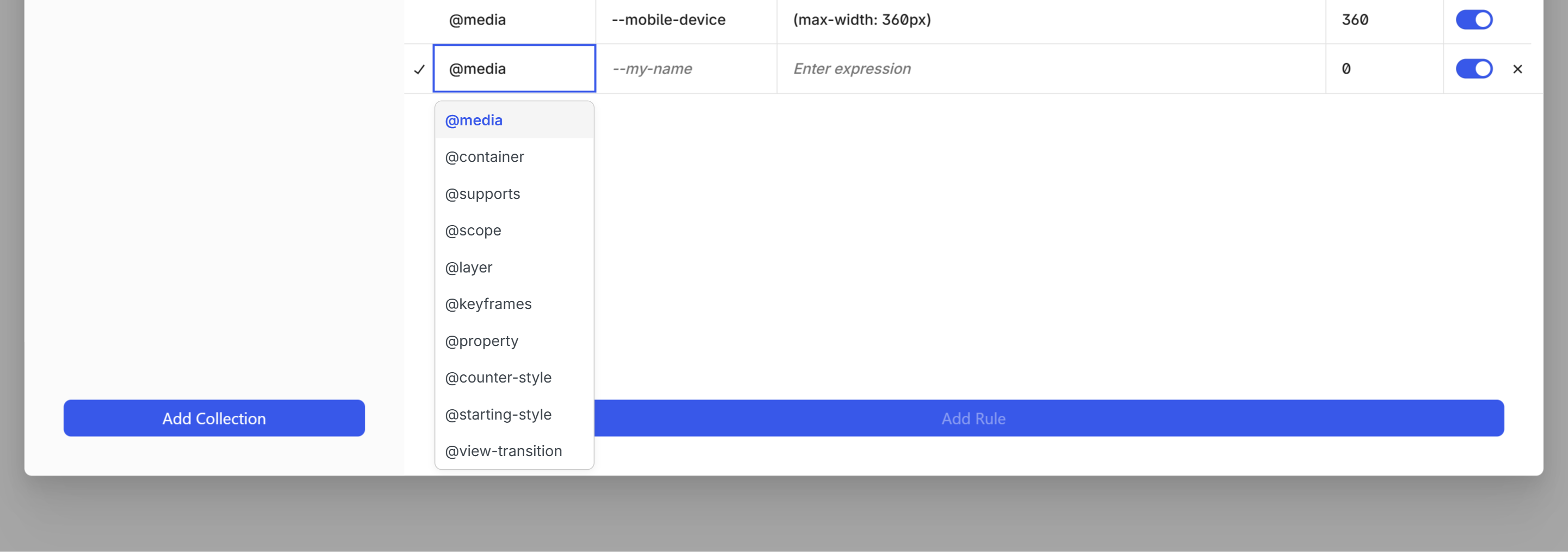1568x552 pixels.
Task: Pick @counter-style from the list
Action: pyautogui.click(x=499, y=377)
